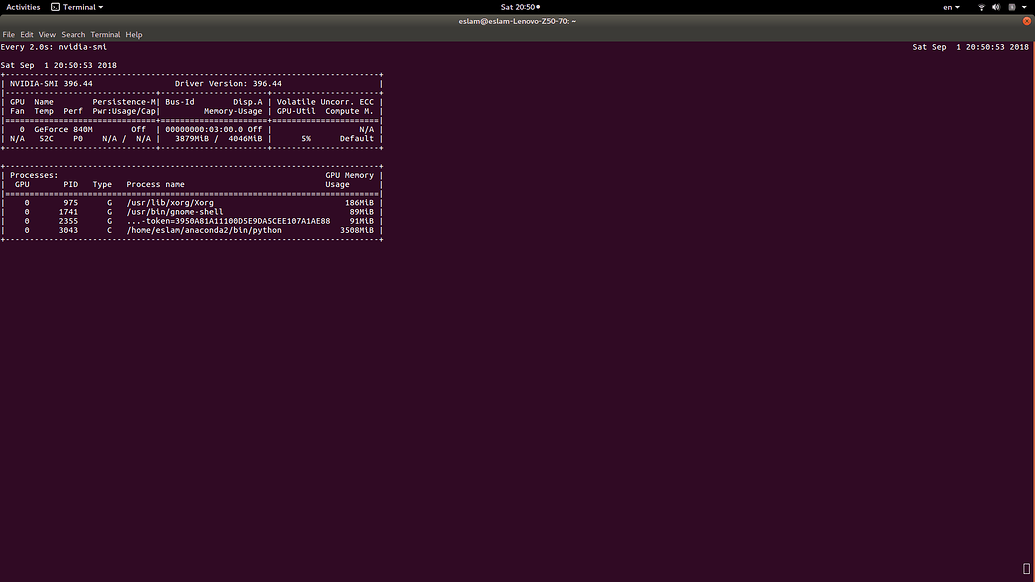Click the volume speaker icon
The image size is (1035, 582).
click(996, 7)
